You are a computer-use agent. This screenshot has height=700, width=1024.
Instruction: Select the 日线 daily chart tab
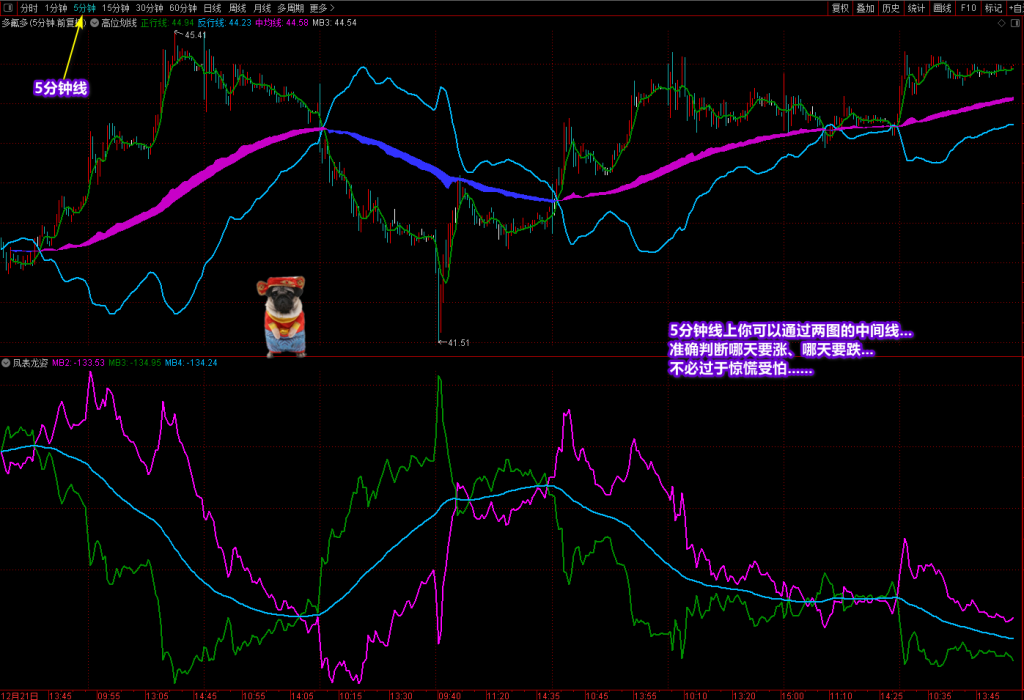coord(212,8)
